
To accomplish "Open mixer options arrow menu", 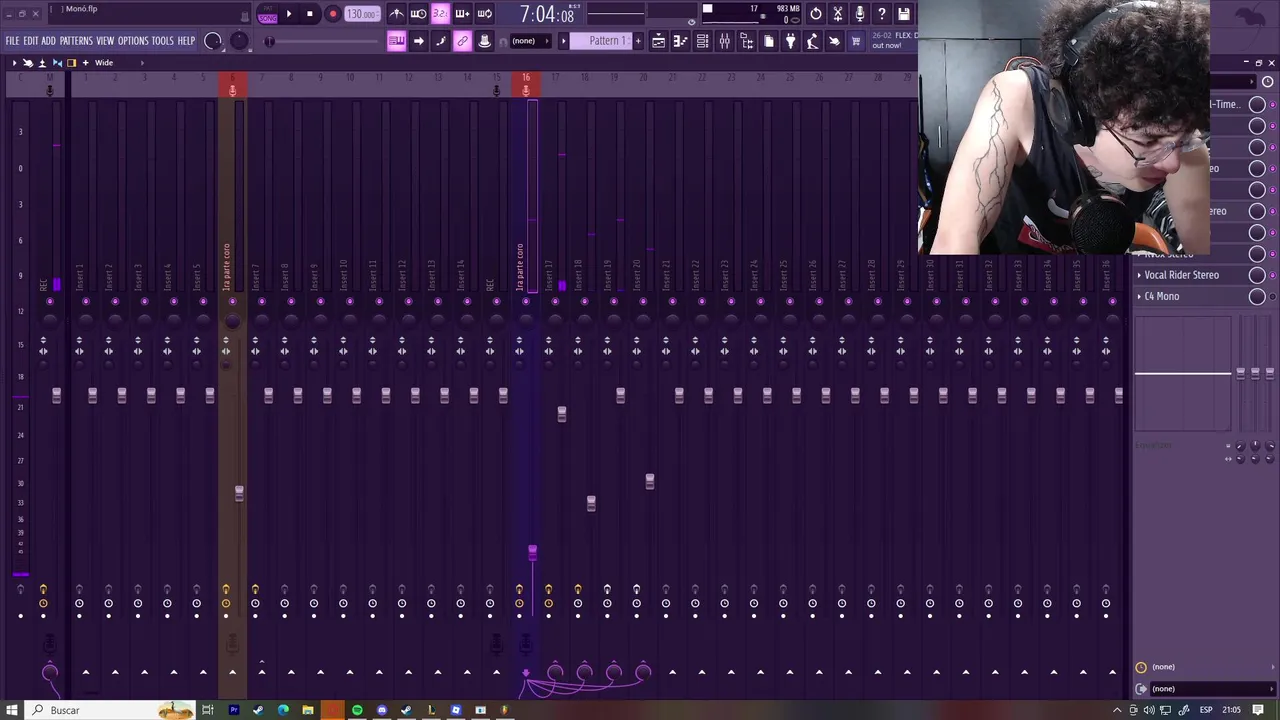I will [14, 63].
